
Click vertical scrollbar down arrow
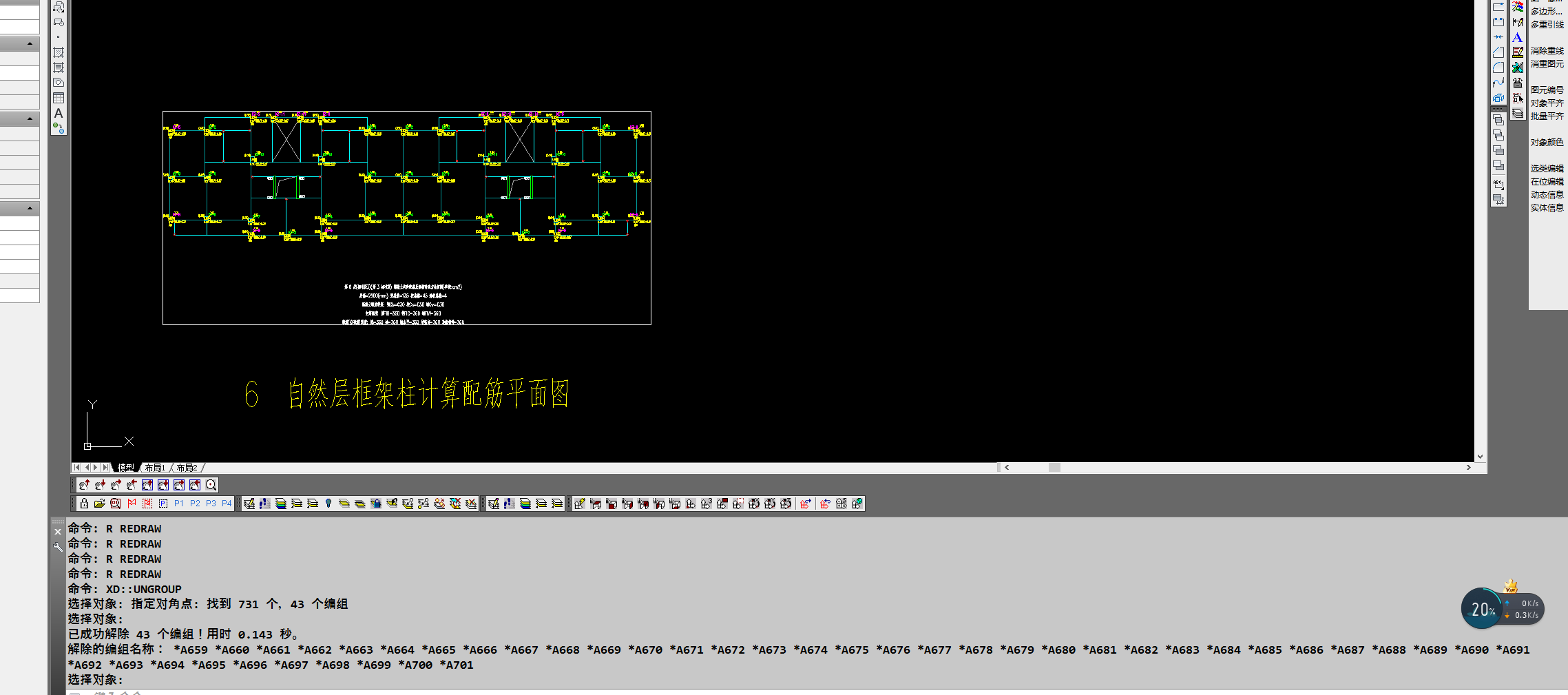click(x=1480, y=456)
